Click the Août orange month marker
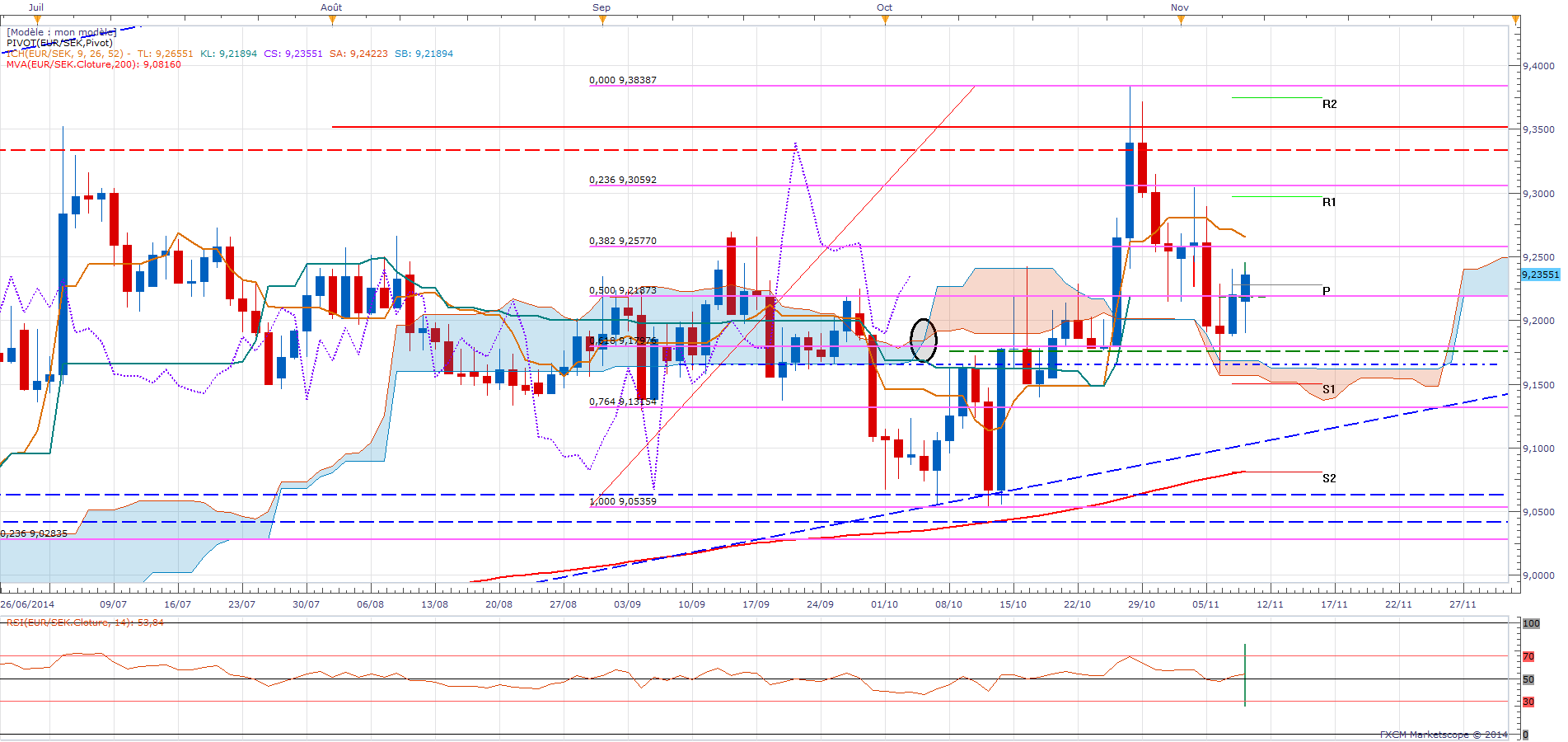The image size is (1568, 742). coord(332,21)
